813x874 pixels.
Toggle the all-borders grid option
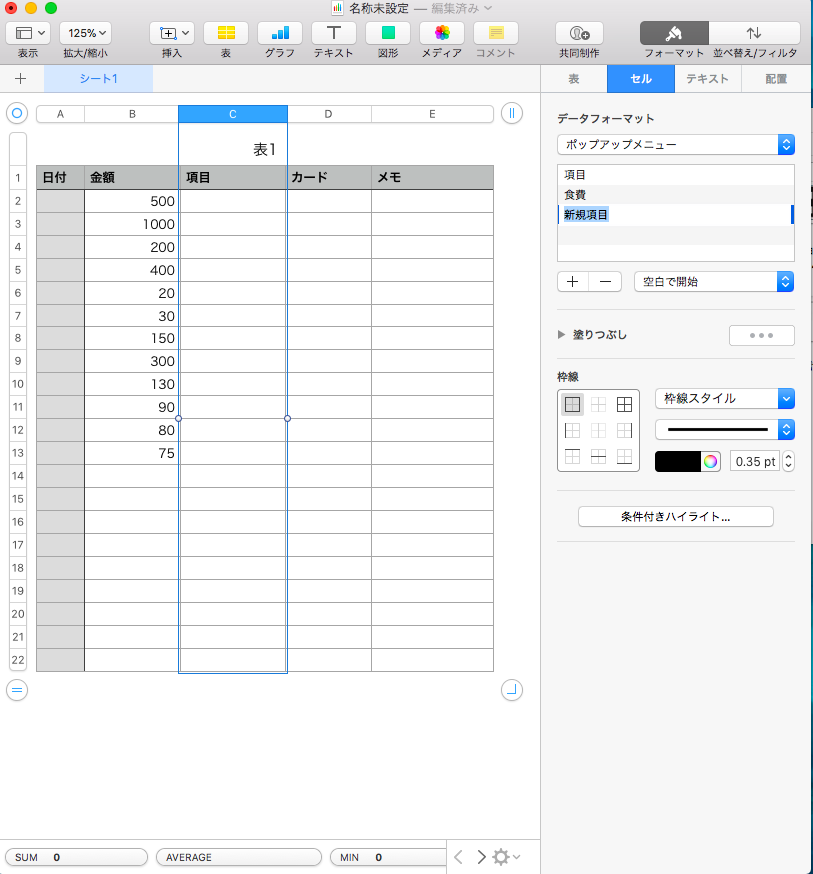pyautogui.click(x=624, y=404)
